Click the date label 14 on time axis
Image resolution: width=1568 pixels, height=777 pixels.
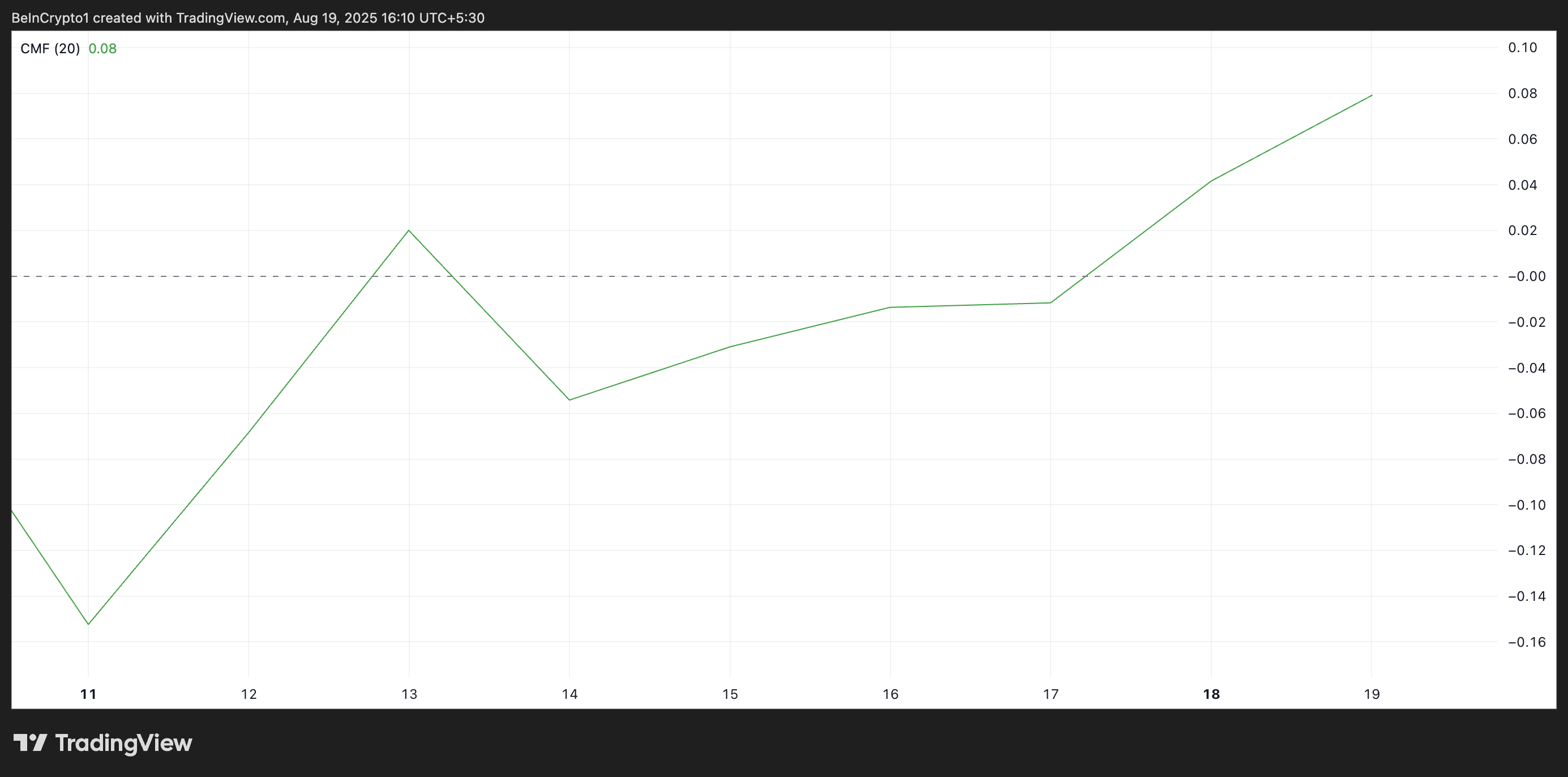(569, 694)
